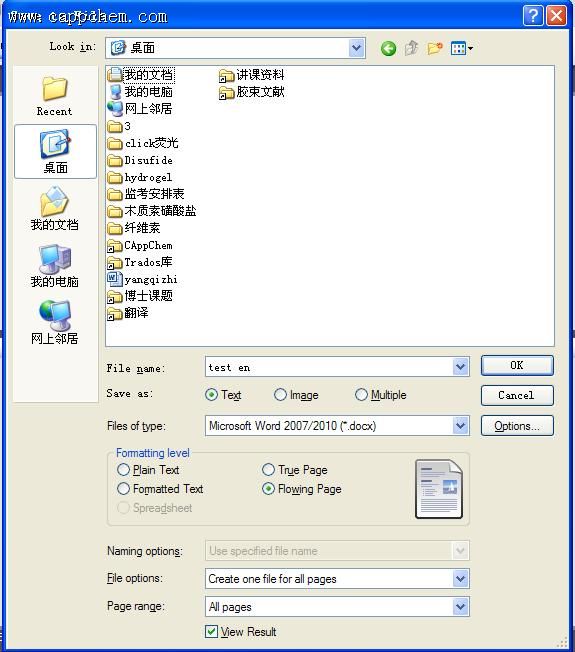Select 桌面 in the places sidebar
The width and height of the screenshot is (575, 652).
pos(55,151)
